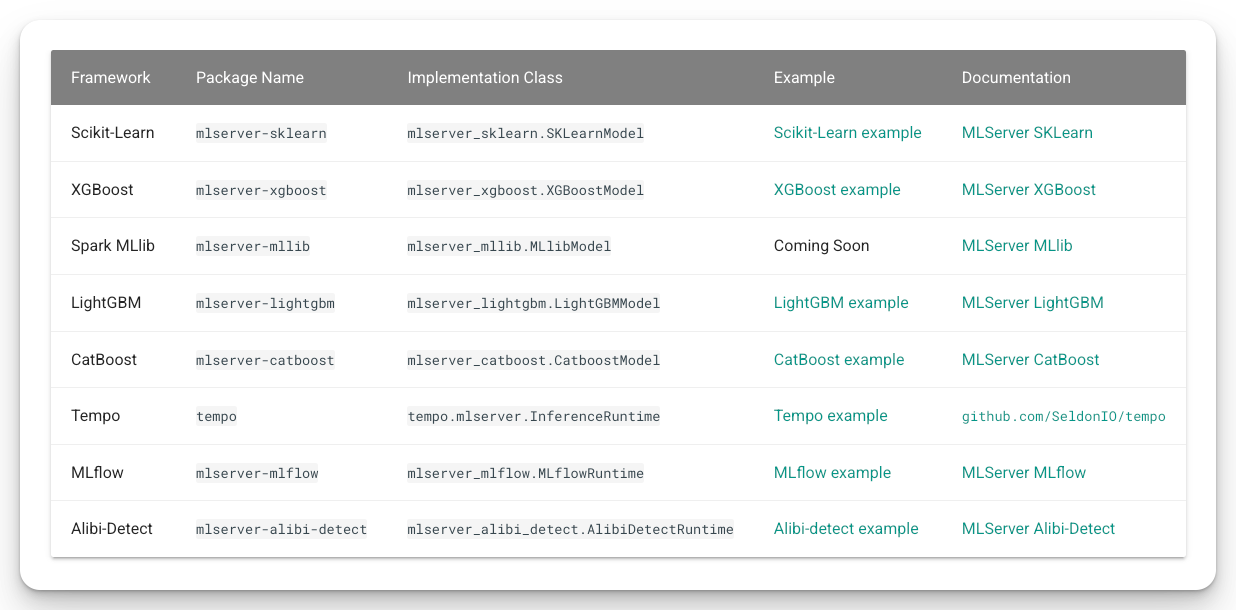The width and height of the screenshot is (1236, 610).
Task: Click the mlserver-alibi-detect package name code
Action: [x=282, y=529]
